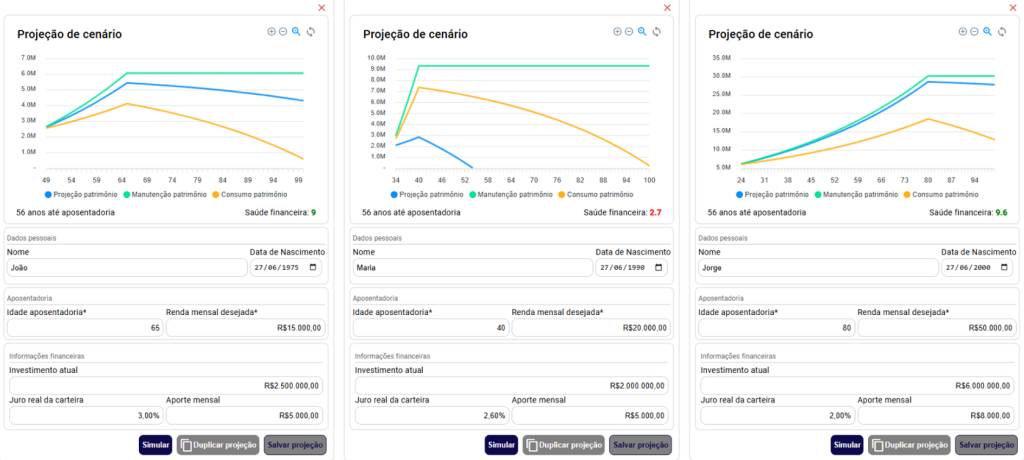Click Salvar projeção in João's card
This screenshot has width=1024, height=460.
point(295,445)
